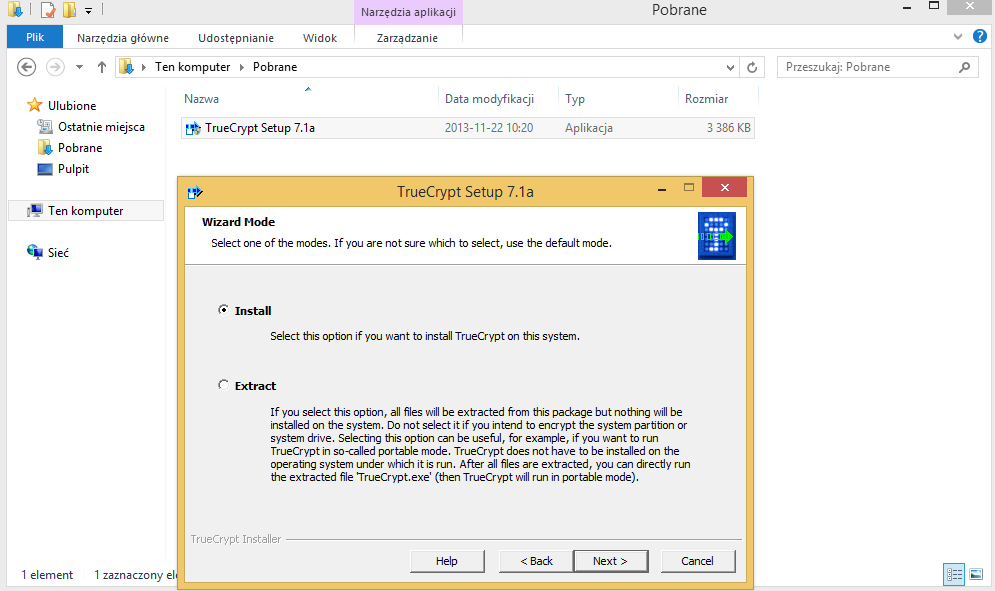This screenshot has height=591, width=995.
Task: Cancel the TrueCrypt setup wizard
Action: (697, 561)
